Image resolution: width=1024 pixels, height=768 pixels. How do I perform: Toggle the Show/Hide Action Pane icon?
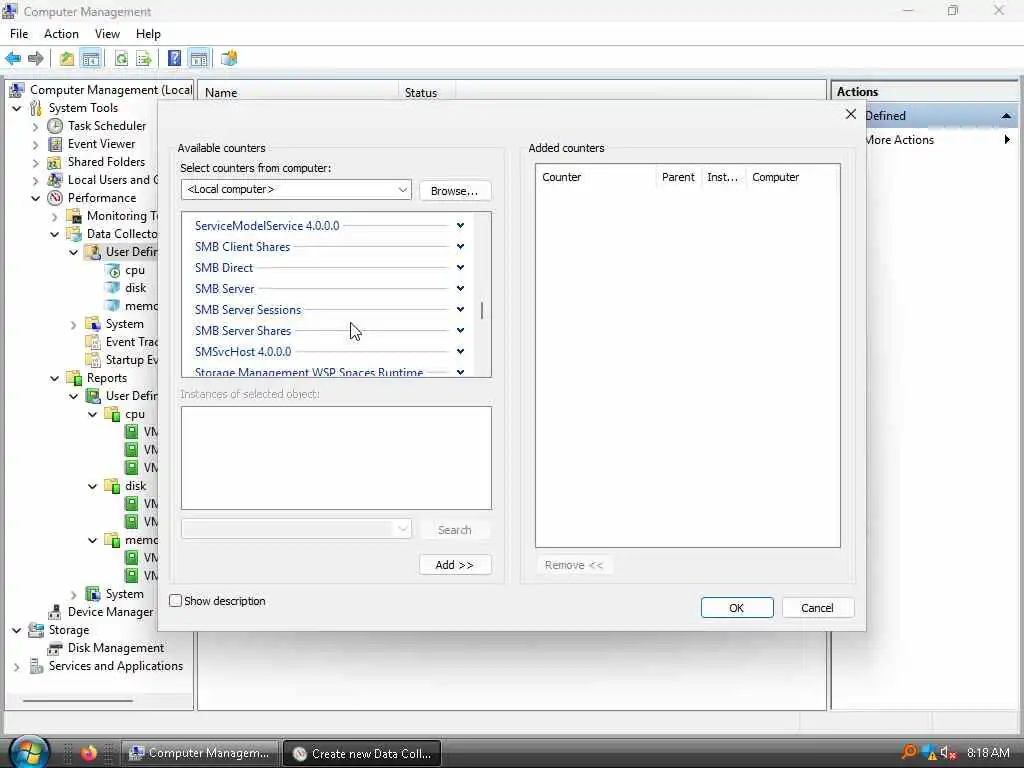(x=199, y=59)
